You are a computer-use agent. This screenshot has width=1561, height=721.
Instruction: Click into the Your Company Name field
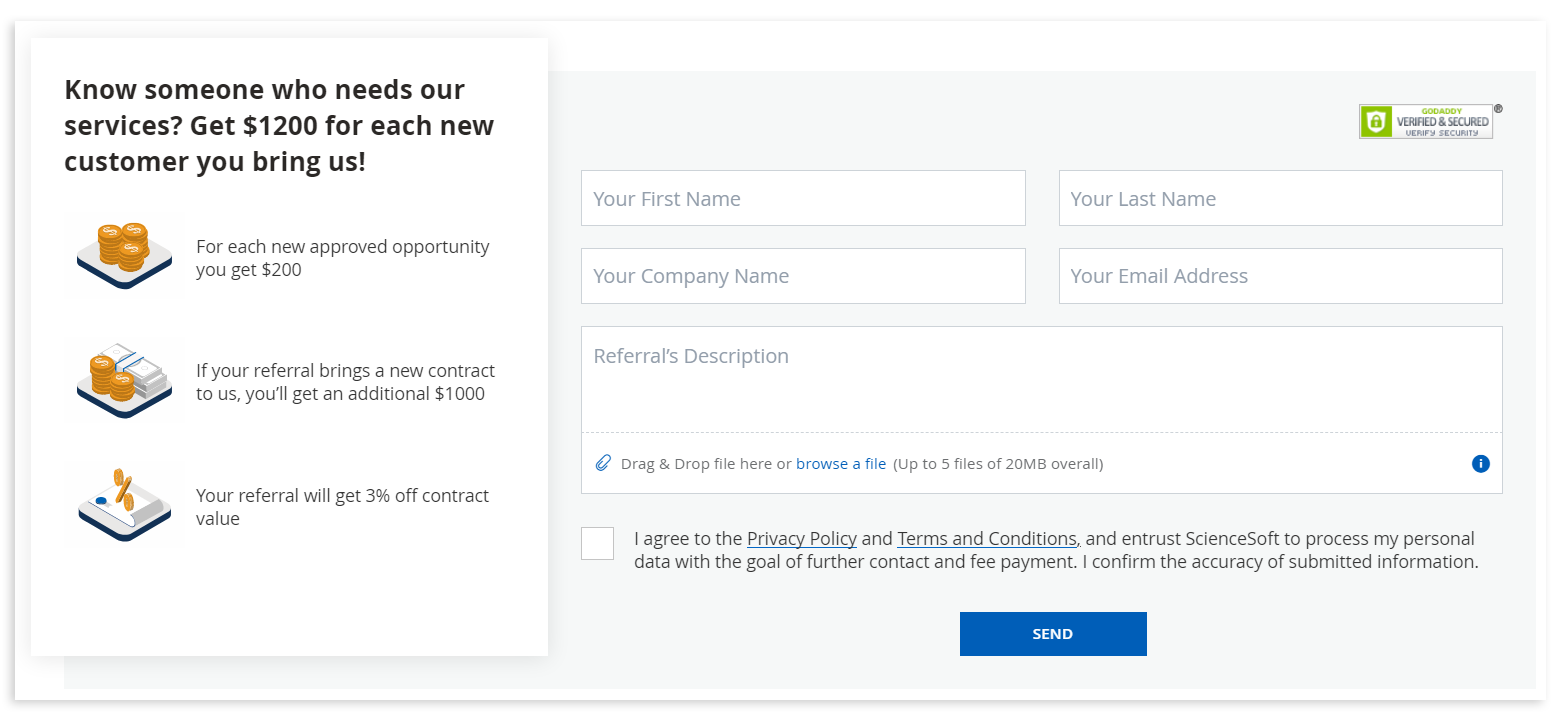point(803,276)
